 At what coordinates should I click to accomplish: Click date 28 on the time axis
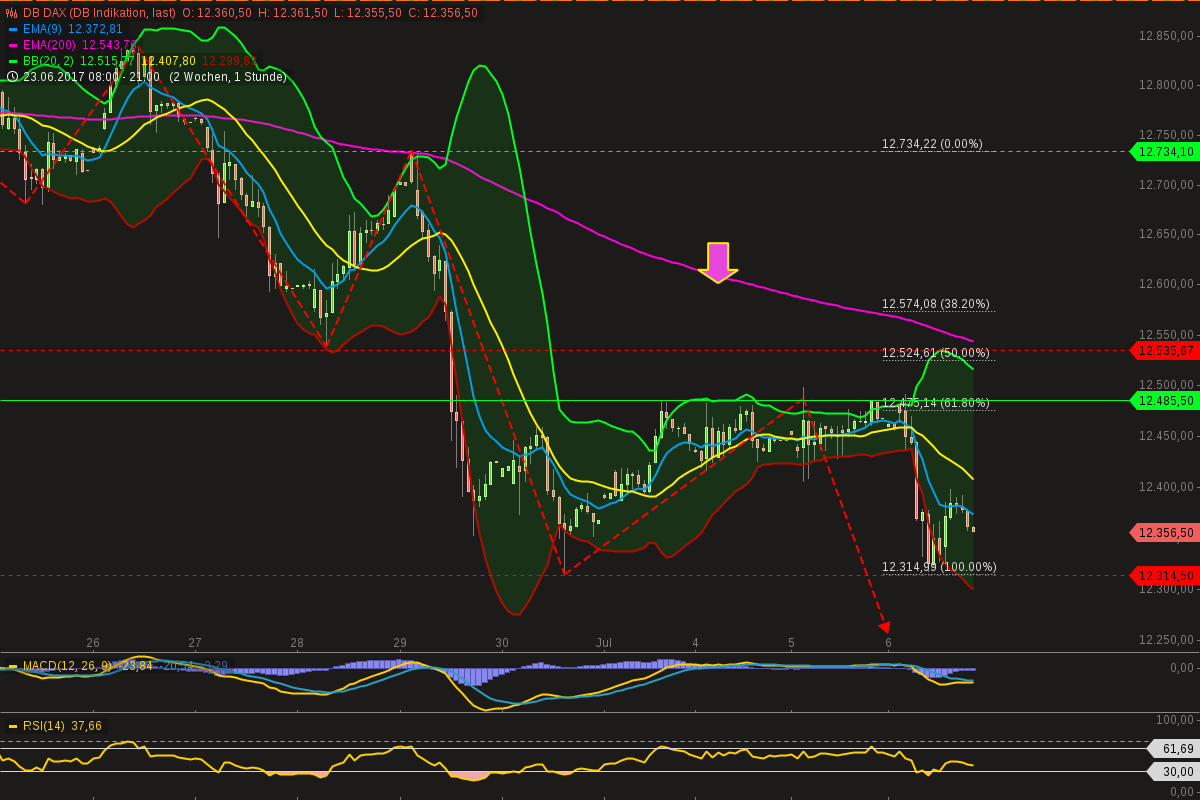(x=297, y=643)
